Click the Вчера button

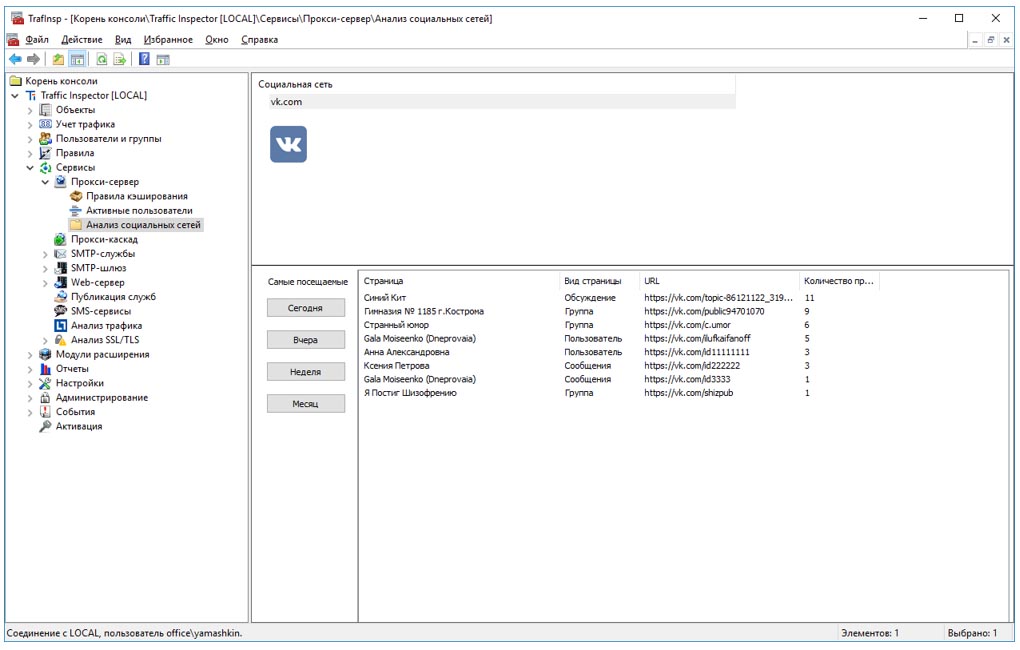pos(306,340)
